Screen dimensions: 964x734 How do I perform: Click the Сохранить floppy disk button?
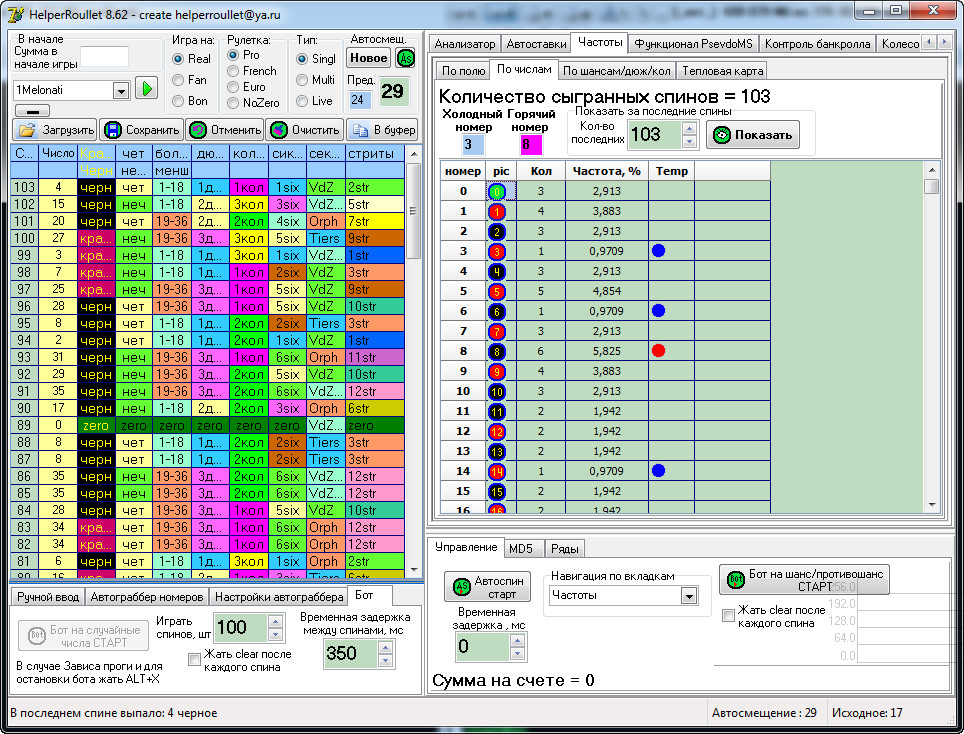[x=140, y=130]
